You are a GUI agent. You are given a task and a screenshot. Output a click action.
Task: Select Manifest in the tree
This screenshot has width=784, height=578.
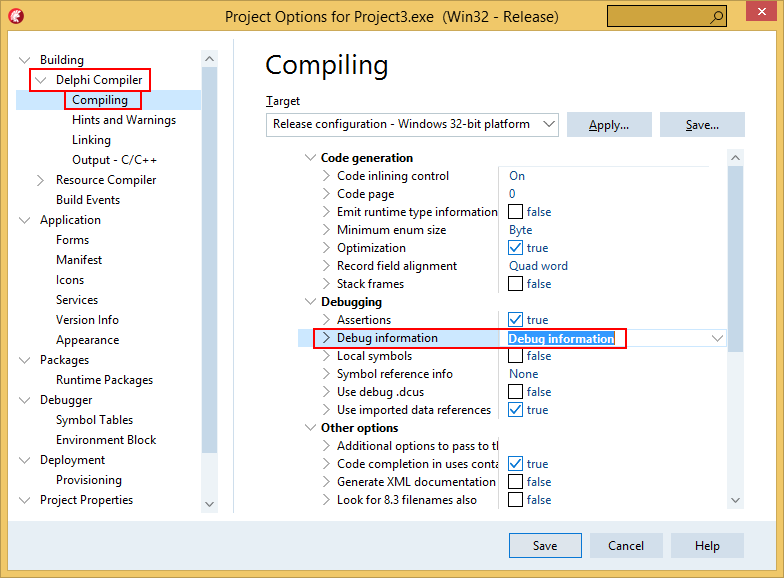(x=79, y=260)
